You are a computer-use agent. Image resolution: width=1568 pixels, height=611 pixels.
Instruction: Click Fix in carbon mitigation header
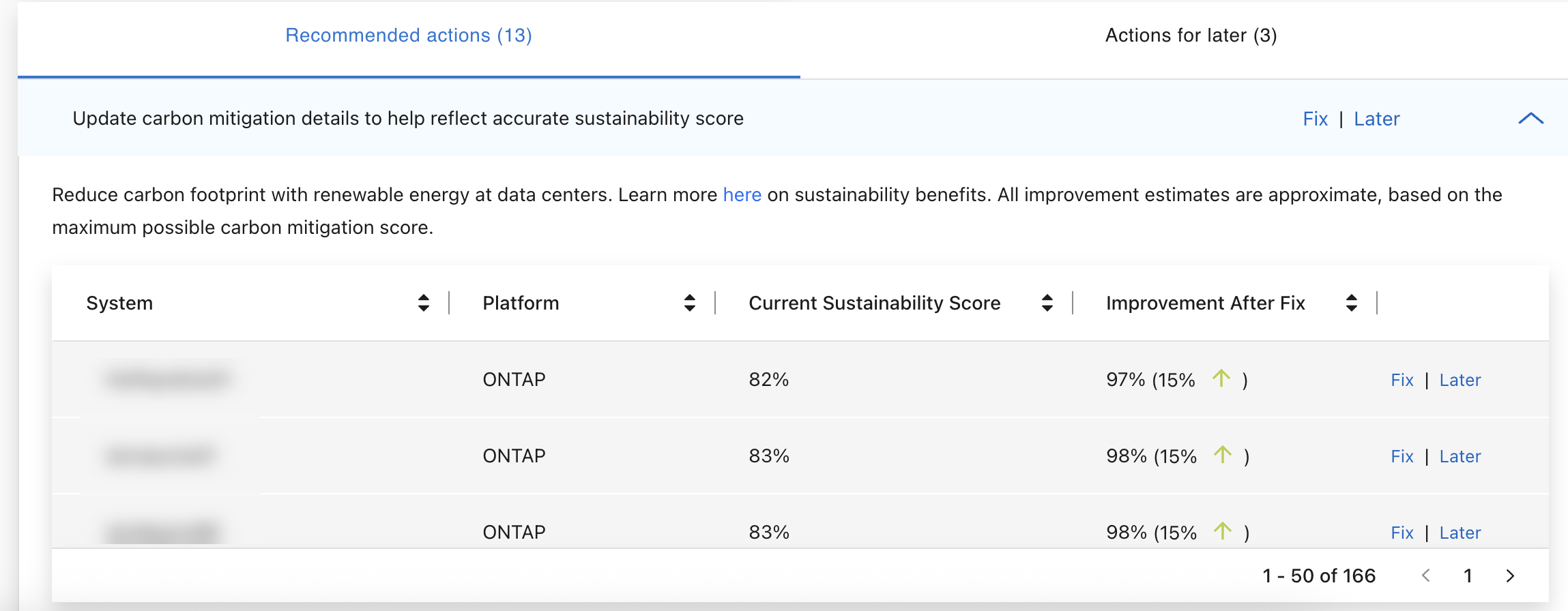(1315, 119)
